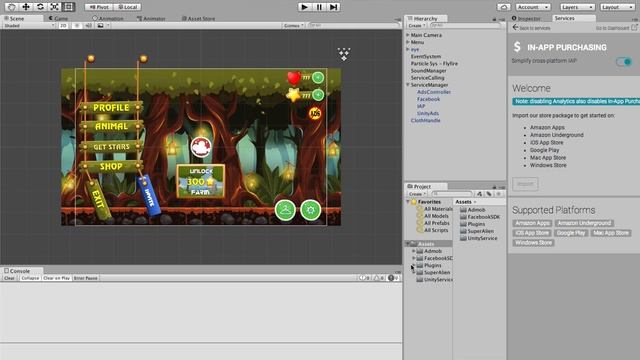Collapse Favorites in Project tree

pos(408,202)
